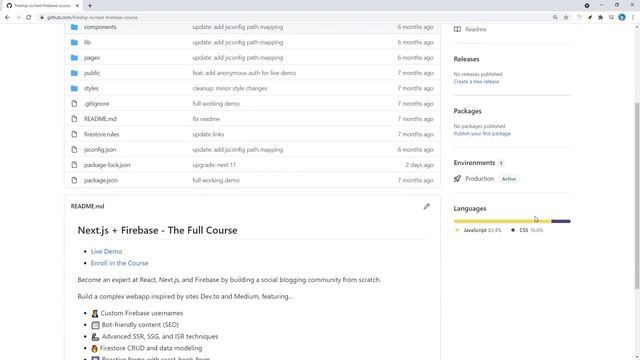Open the Releases section heading
Image resolution: width=640 pixels, height=360 pixels.
click(466, 59)
